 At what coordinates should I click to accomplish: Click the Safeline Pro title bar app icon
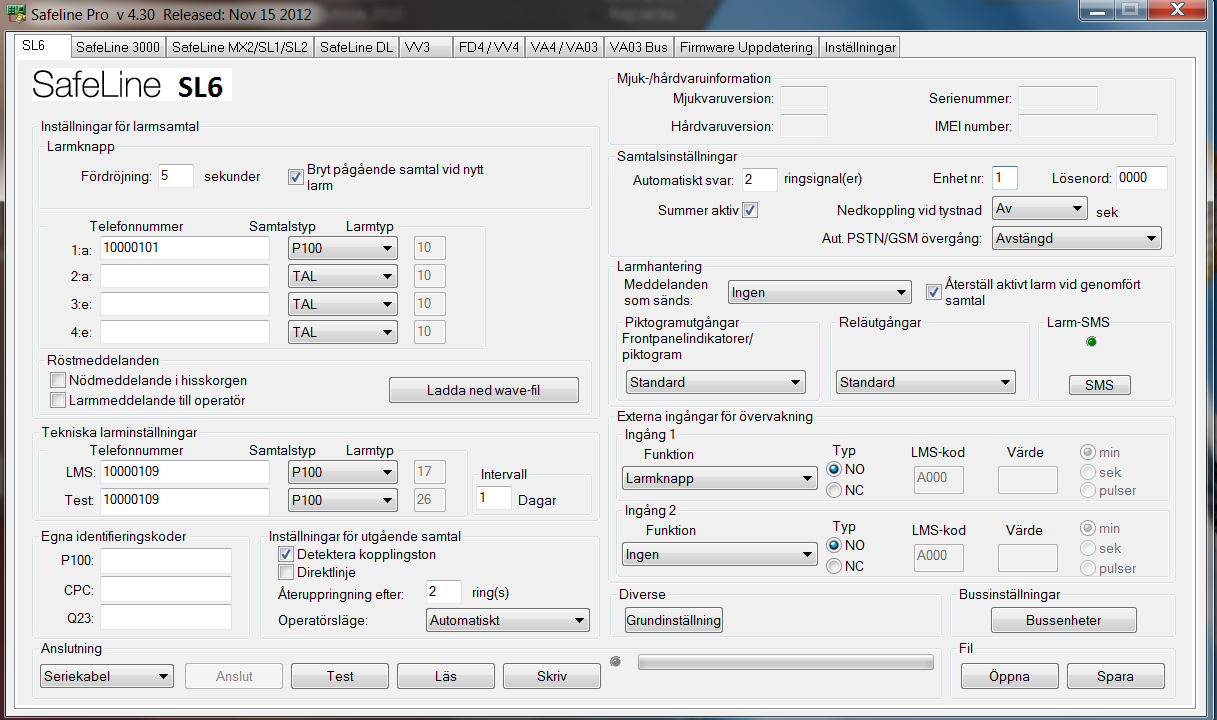[17, 15]
